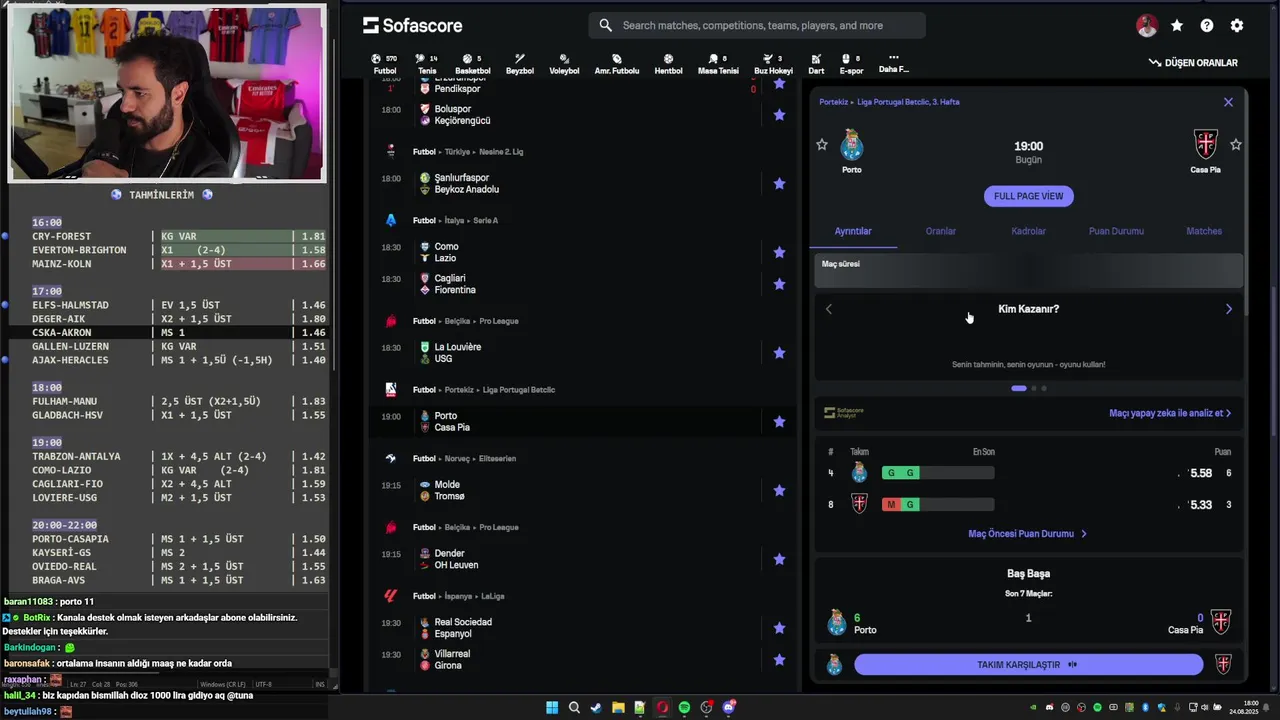
Task: Open Spotify from the taskbar
Action: 684,707
